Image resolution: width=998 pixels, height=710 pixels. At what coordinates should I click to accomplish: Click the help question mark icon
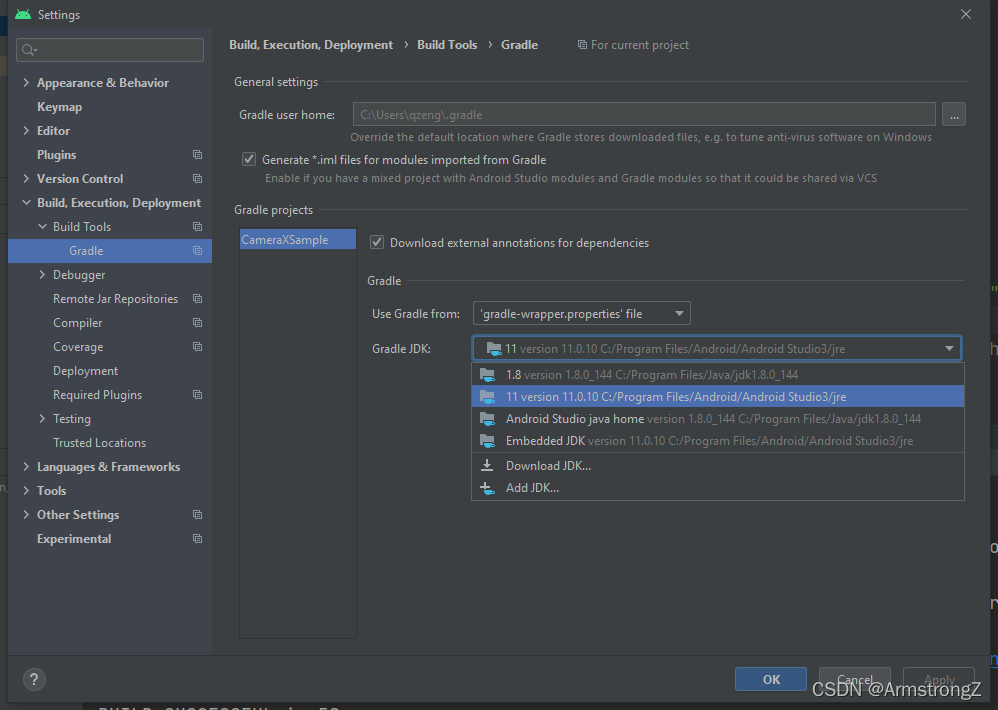[x=33, y=679]
